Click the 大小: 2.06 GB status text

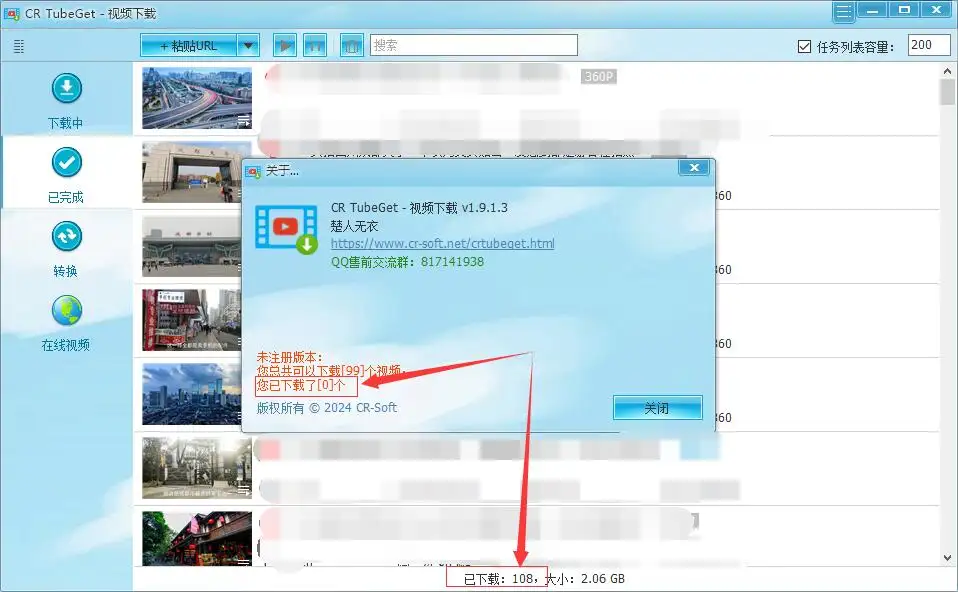(x=585, y=579)
